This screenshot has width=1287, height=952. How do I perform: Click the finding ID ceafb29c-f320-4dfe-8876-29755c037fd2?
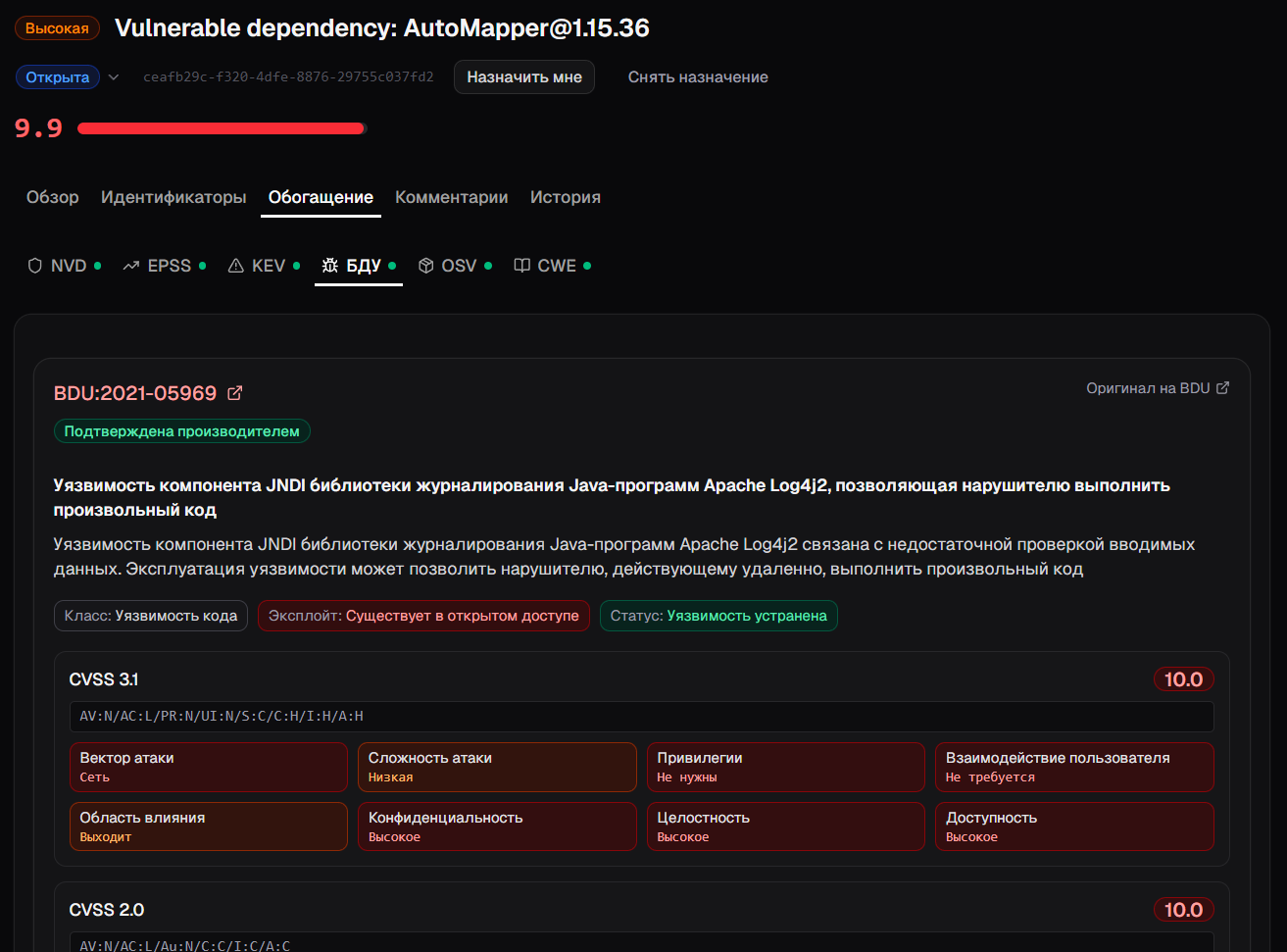[288, 77]
